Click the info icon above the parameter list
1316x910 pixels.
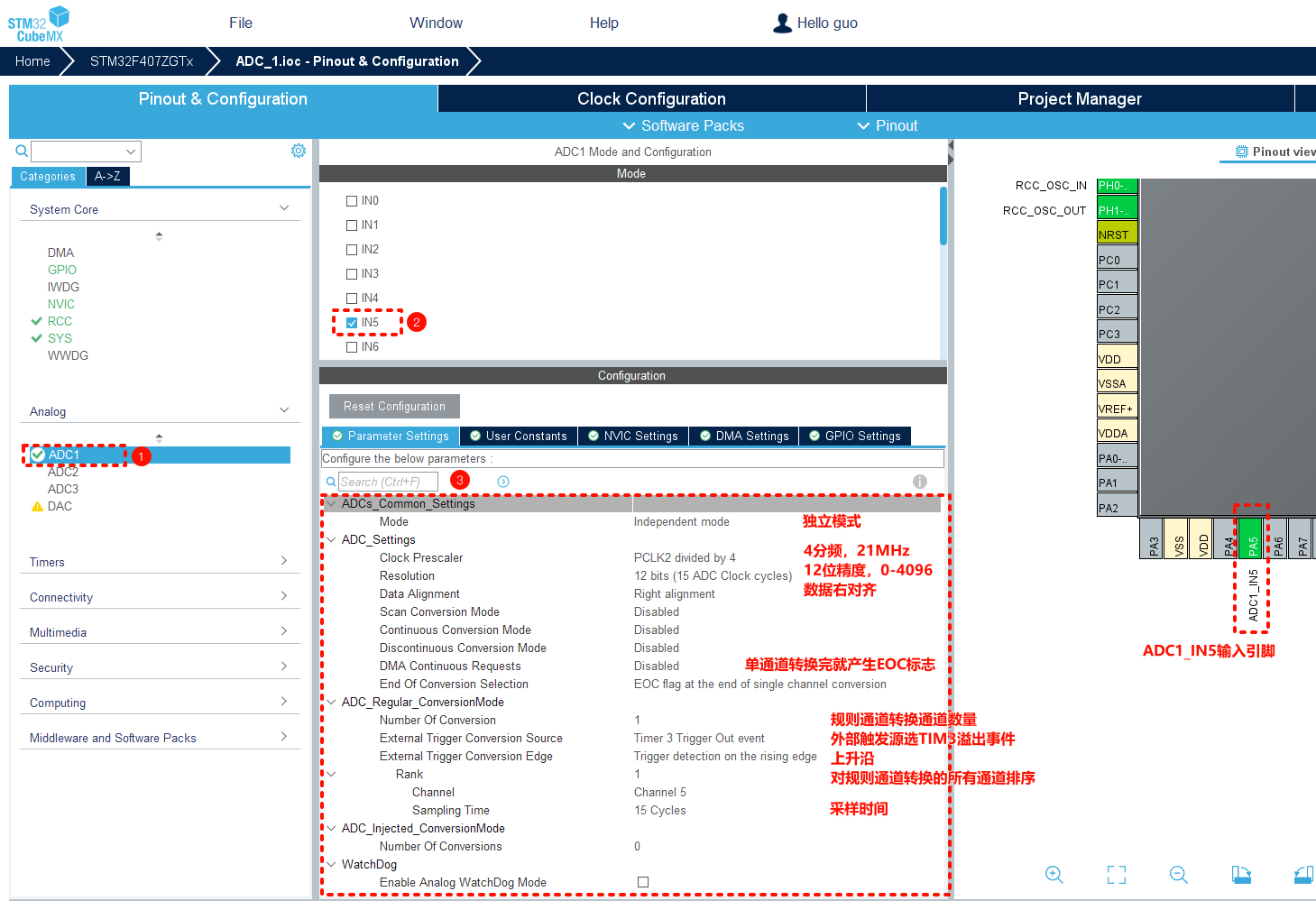click(x=920, y=482)
